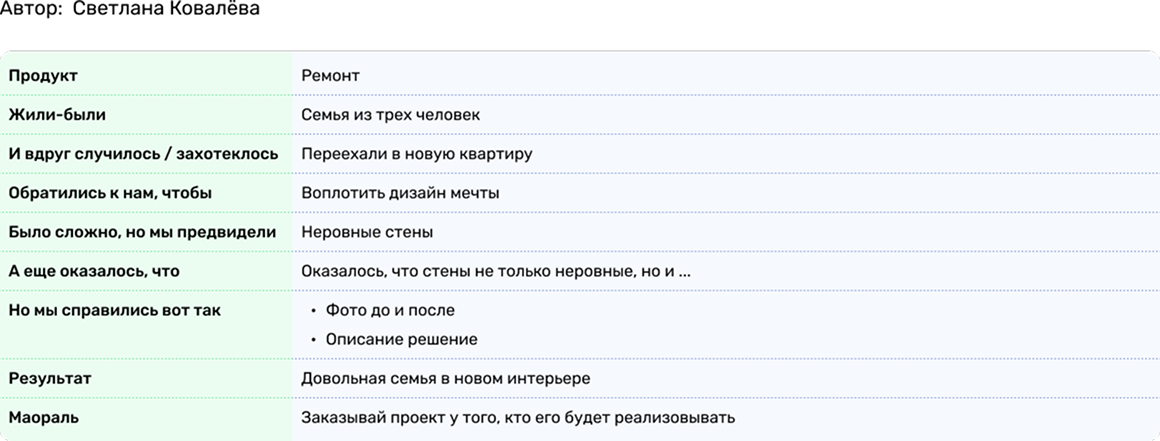Select the Жили-были row label
1160x441 pixels.
pyautogui.click(x=57, y=115)
